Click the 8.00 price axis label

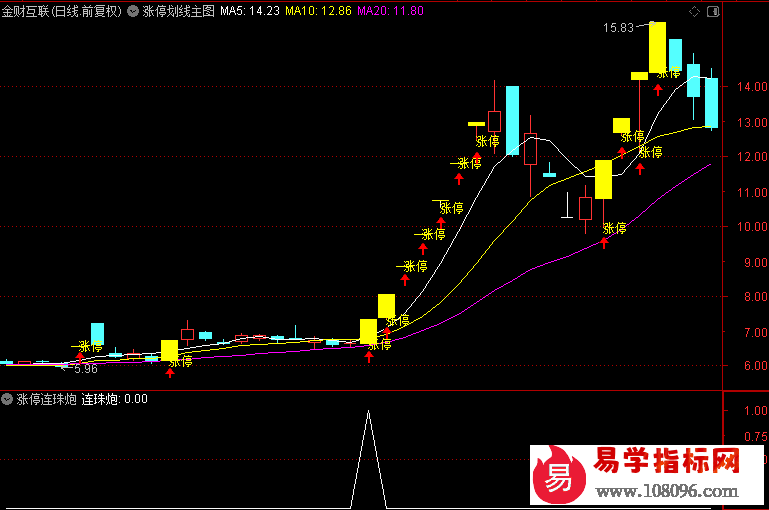click(756, 297)
